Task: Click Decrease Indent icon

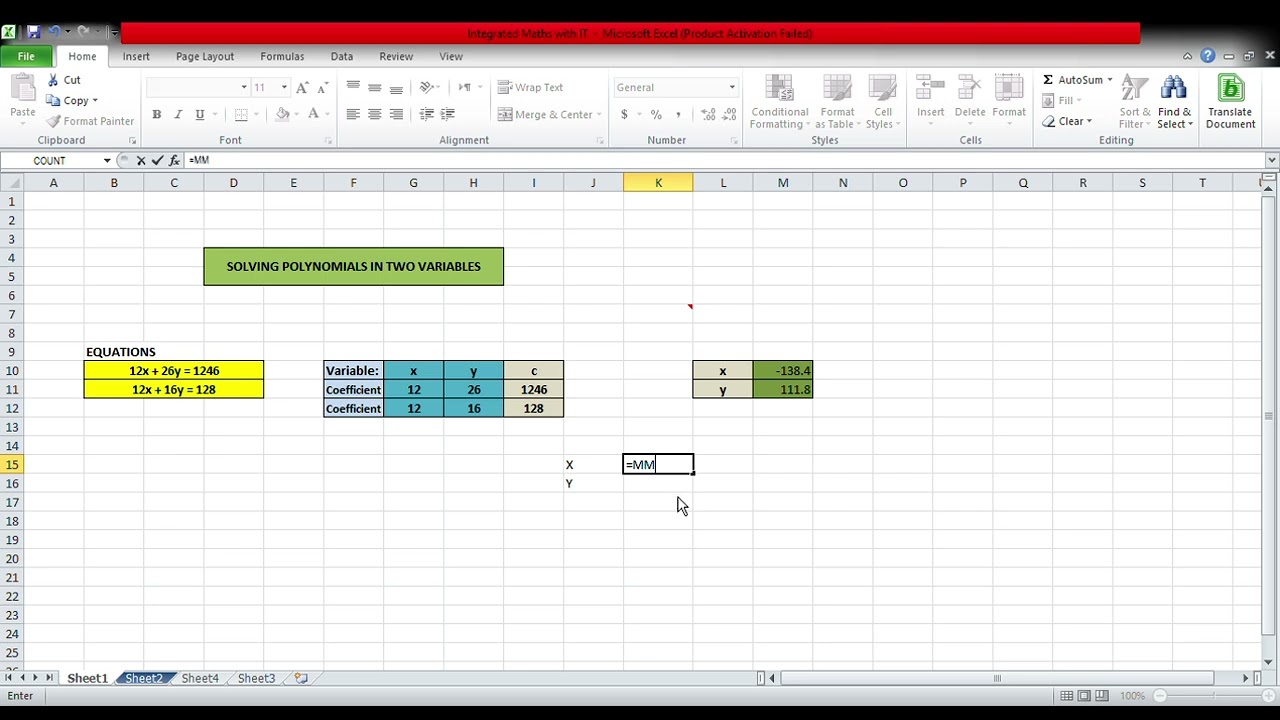Action: 427,114
